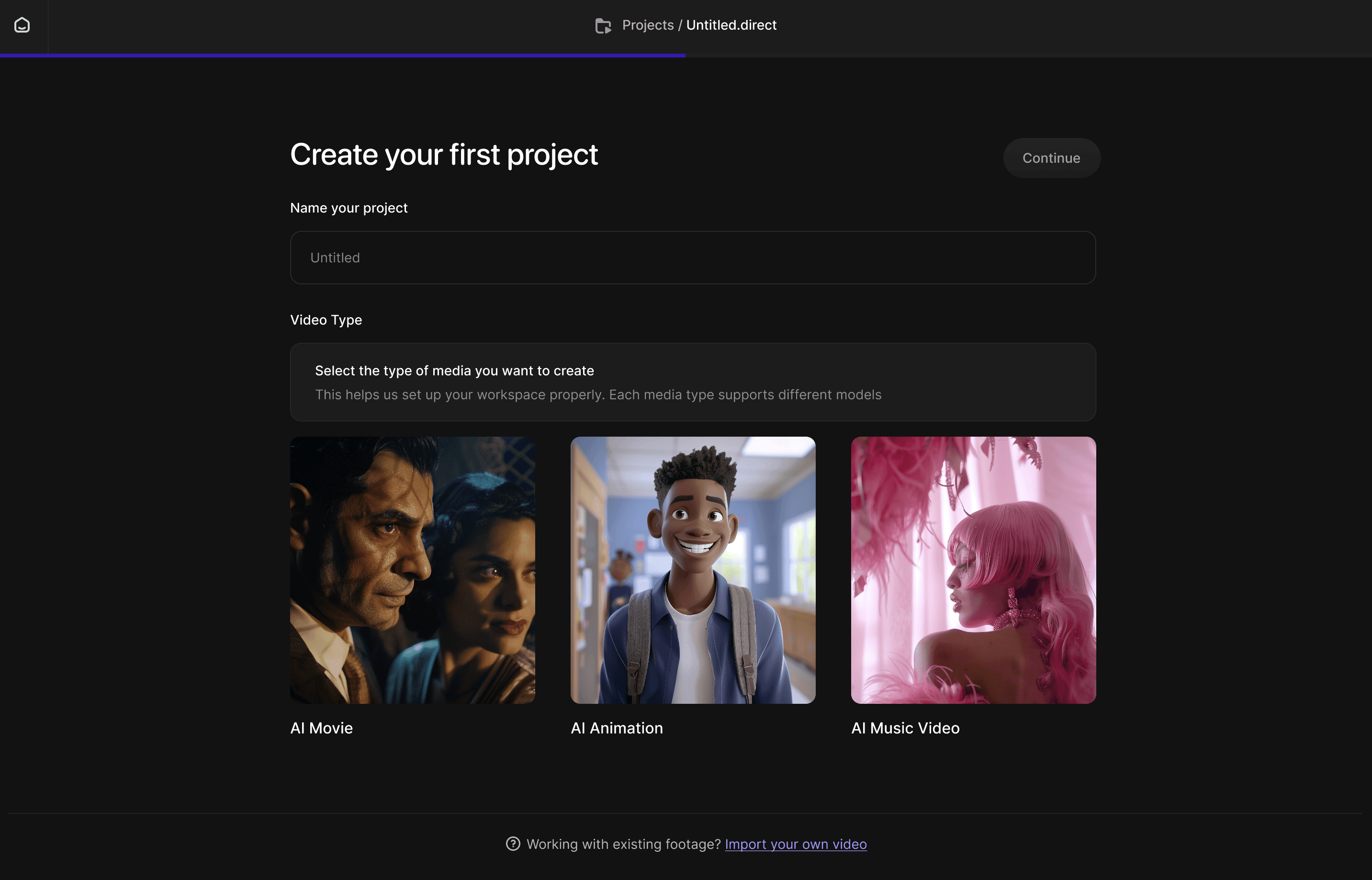The width and height of the screenshot is (1372, 880).
Task: Click the 'Name your project' label
Action: [349, 208]
